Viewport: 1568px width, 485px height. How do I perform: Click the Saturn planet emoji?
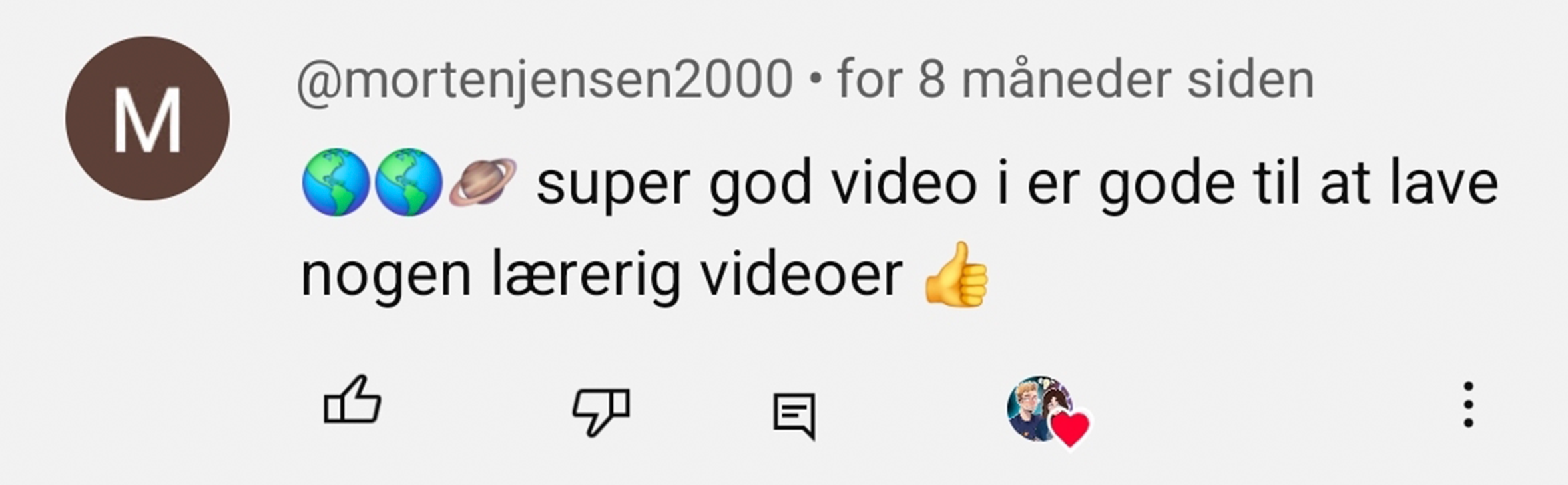point(483,182)
